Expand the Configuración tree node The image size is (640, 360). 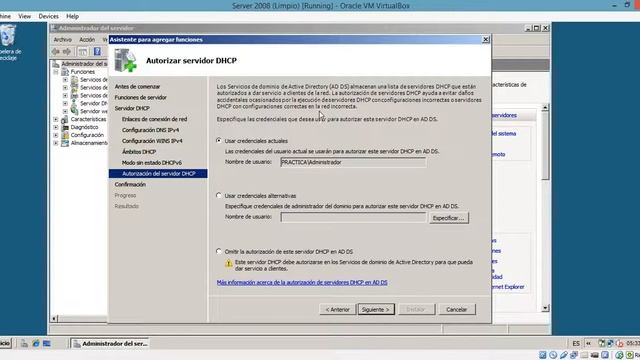[56, 135]
